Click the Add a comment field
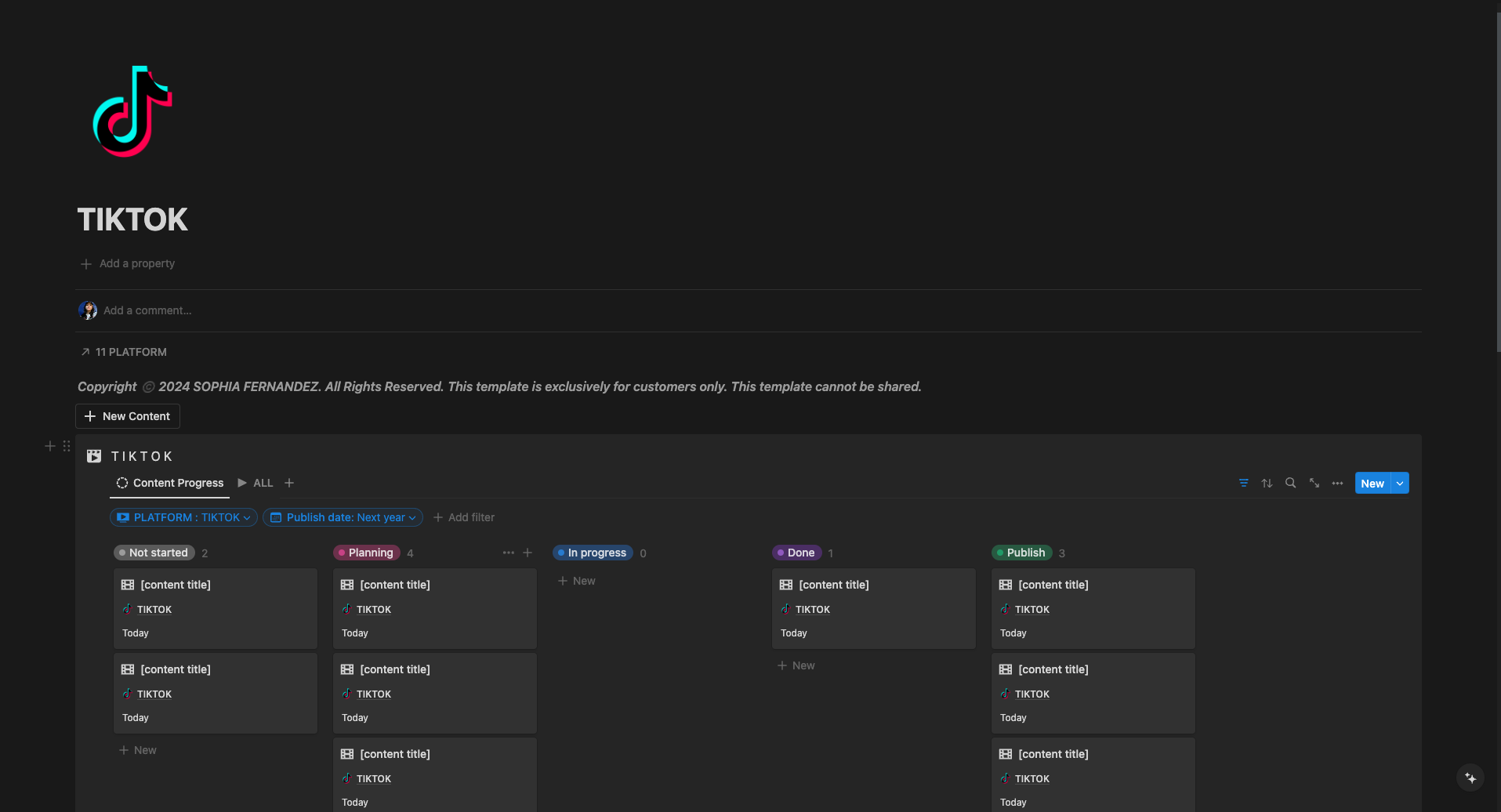The height and width of the screenshot is (812, 1501). (147, 310)
